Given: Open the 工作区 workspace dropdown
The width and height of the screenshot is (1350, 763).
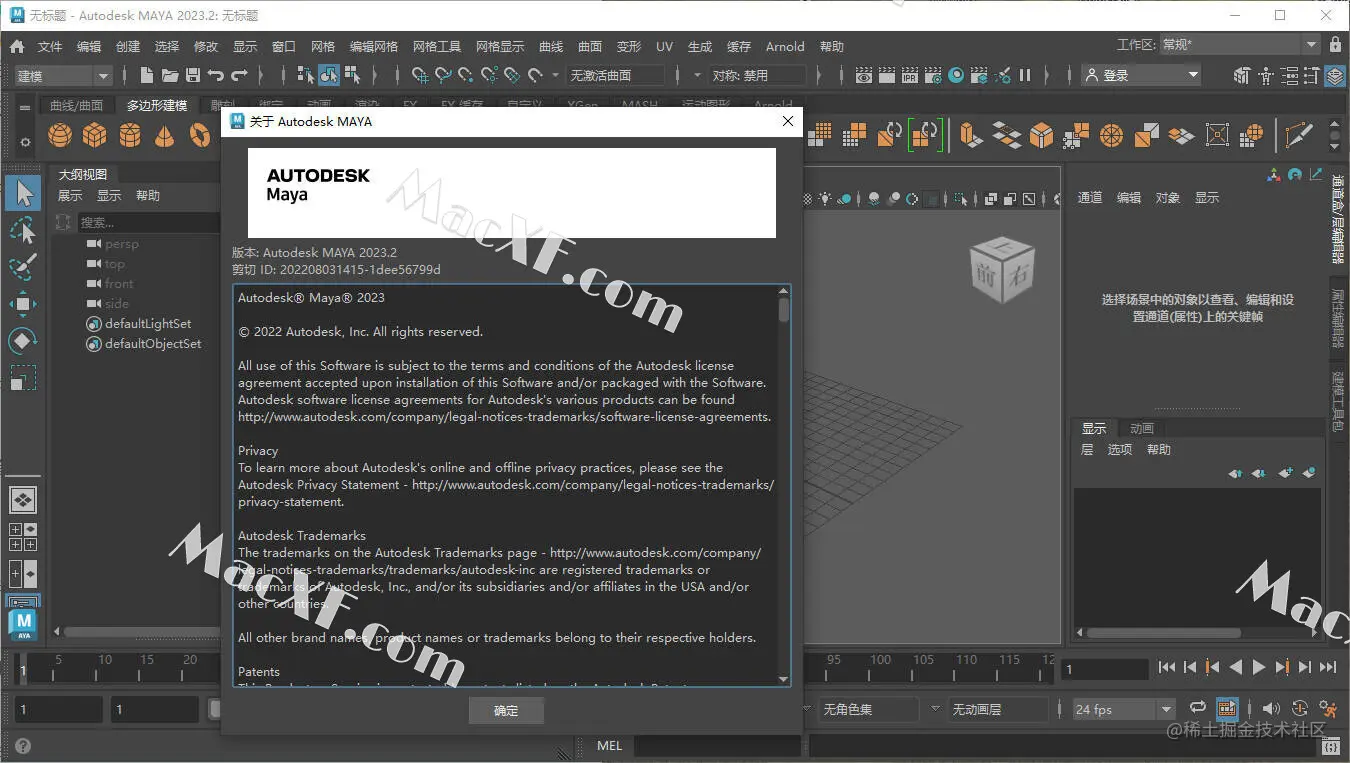Looking at the screenshot, I should pyautogui.click(x=1240, y=45).
